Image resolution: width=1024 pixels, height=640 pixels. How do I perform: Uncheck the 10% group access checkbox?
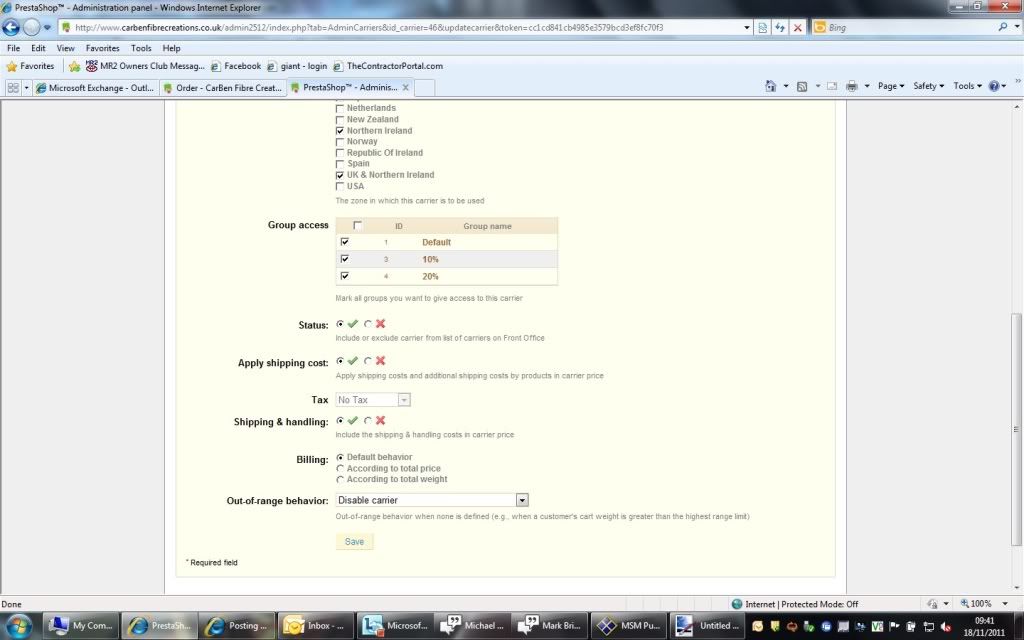point(345,259)
